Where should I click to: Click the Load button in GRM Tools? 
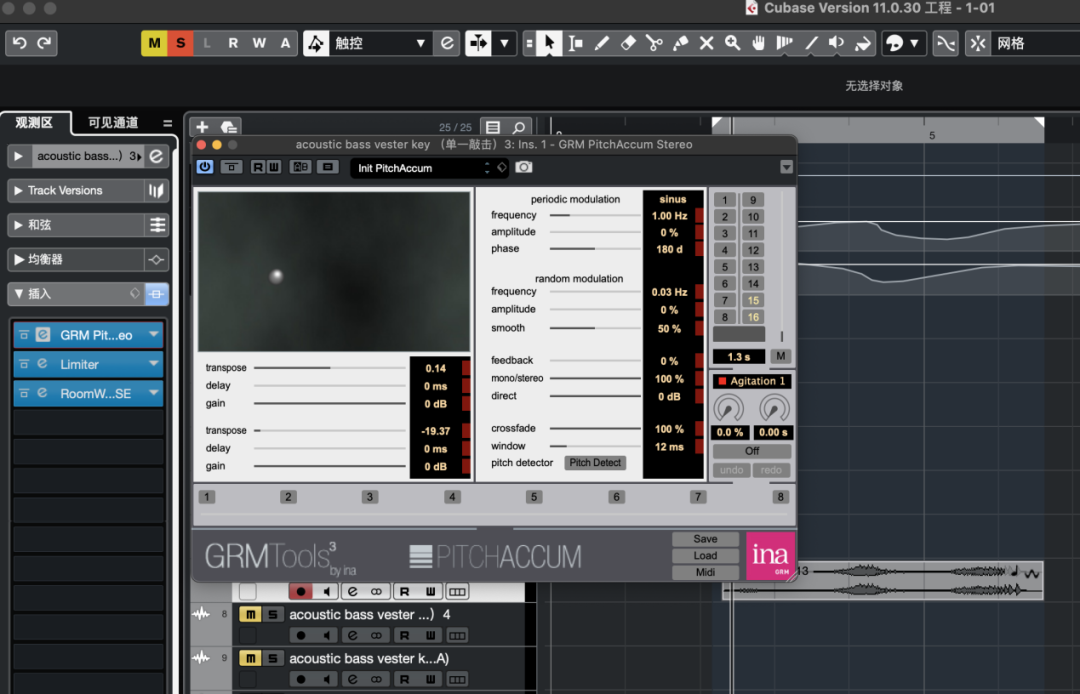click(705, 556)
